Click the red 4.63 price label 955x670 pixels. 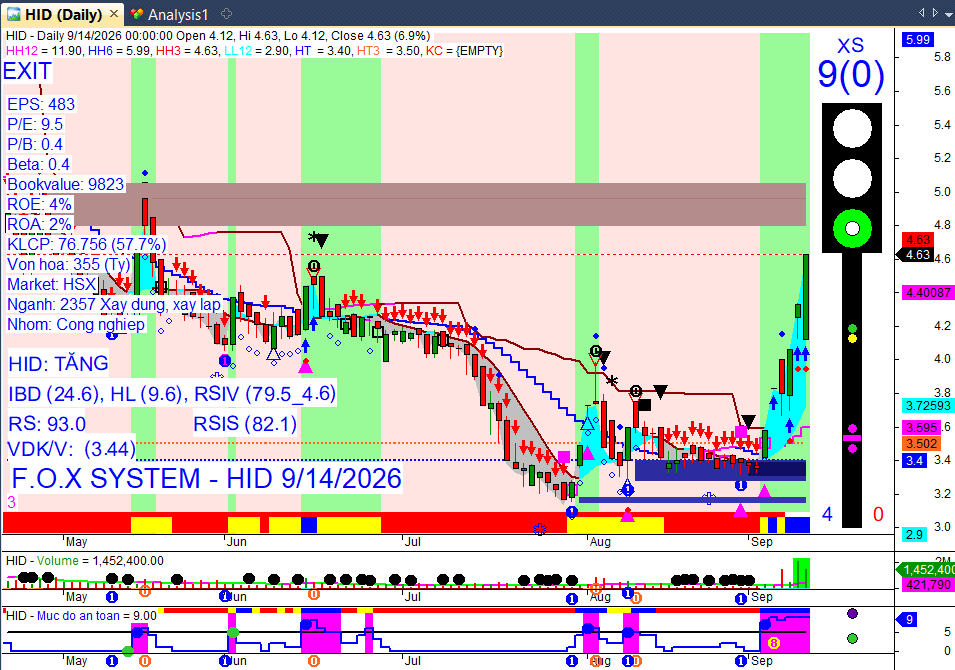pyautogui.click(x=917, y=239)
